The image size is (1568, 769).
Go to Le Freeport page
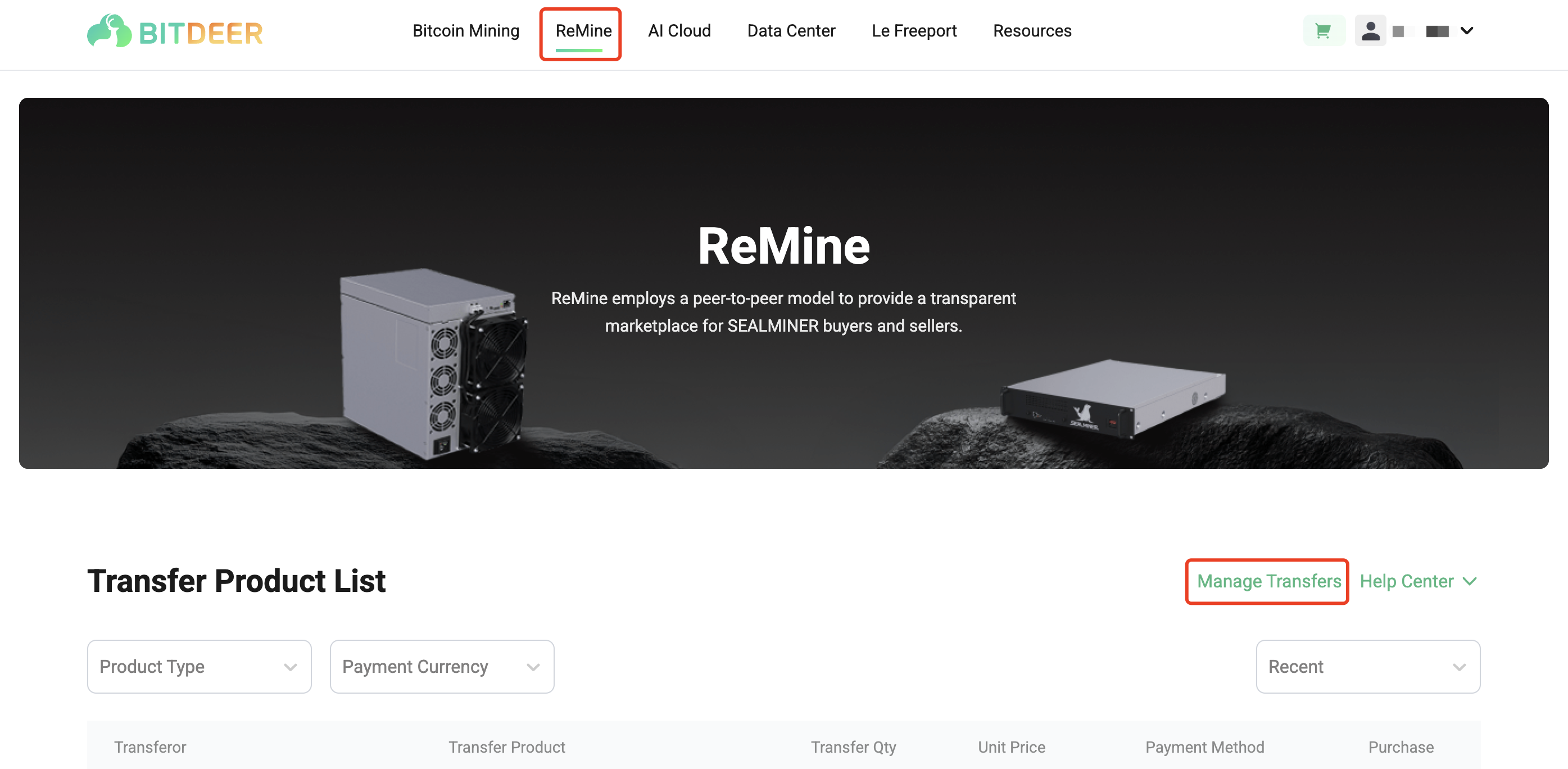(x=914, y=31)
